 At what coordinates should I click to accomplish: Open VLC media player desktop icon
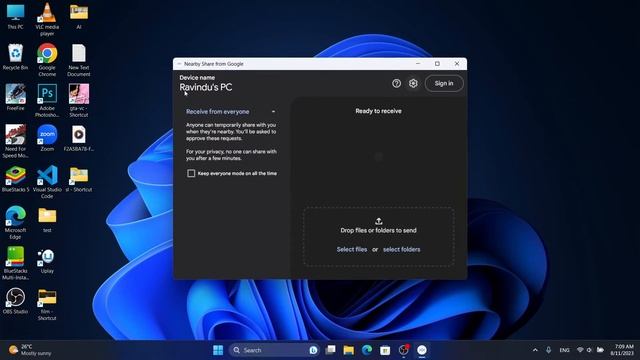coord(47,19)
